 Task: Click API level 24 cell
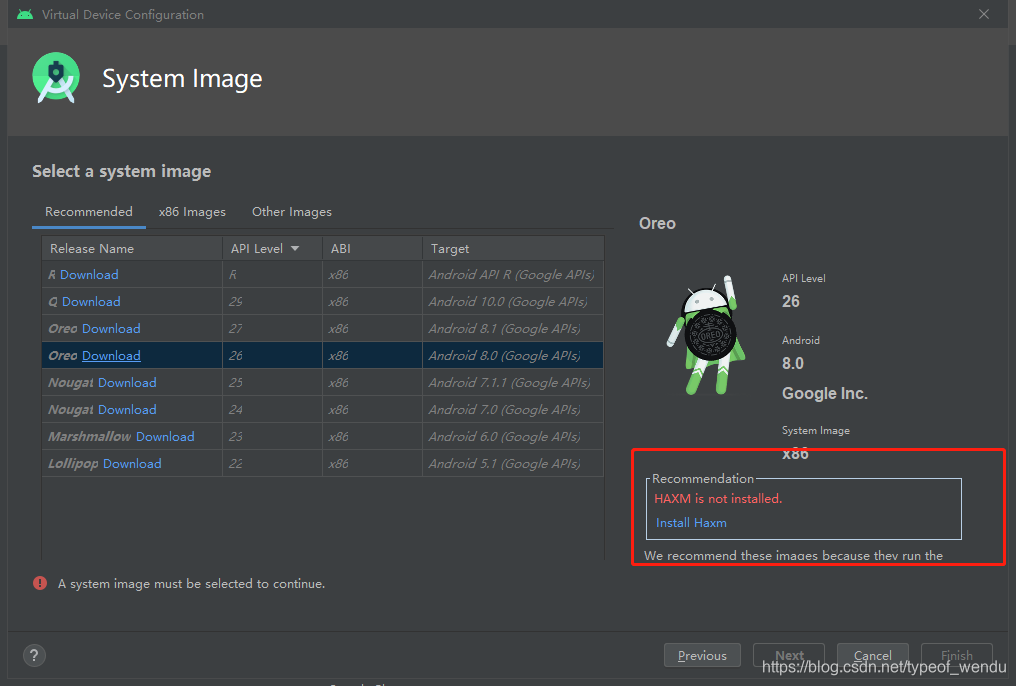273,410
